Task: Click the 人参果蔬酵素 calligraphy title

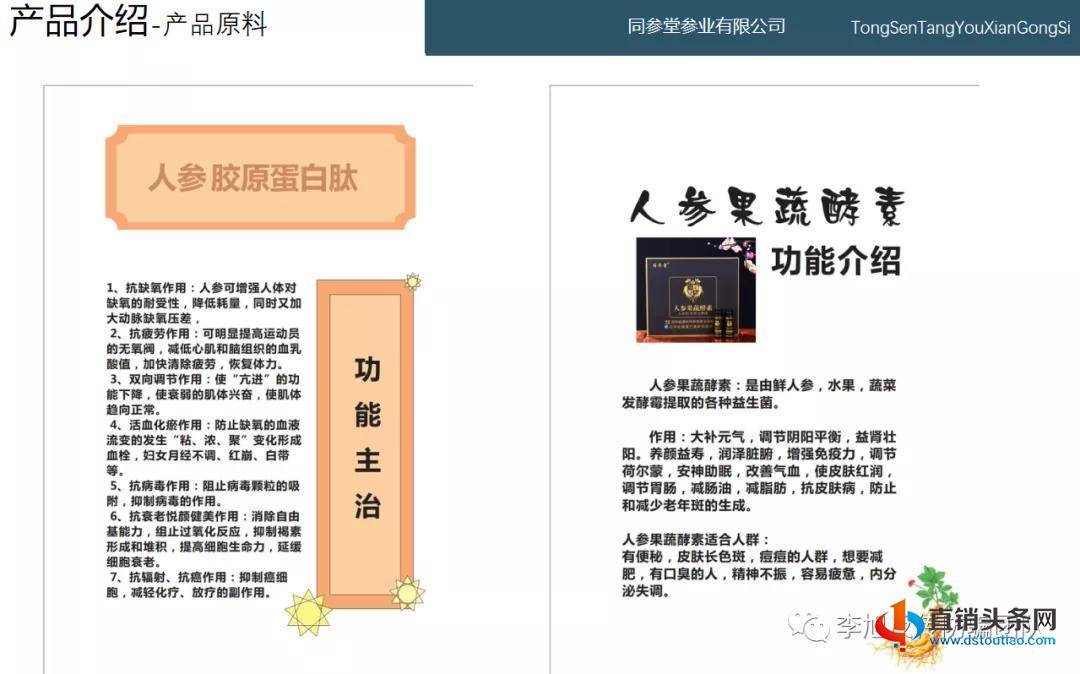Action: (767, 207)
